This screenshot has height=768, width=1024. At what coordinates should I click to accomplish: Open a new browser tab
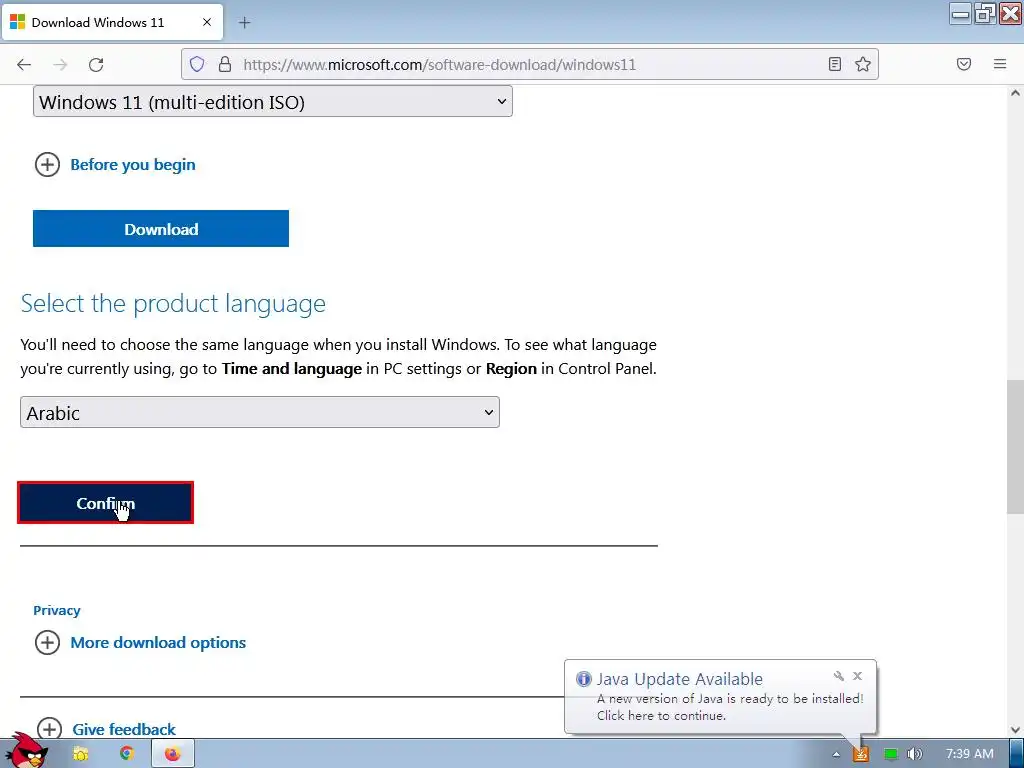[244, 23]
